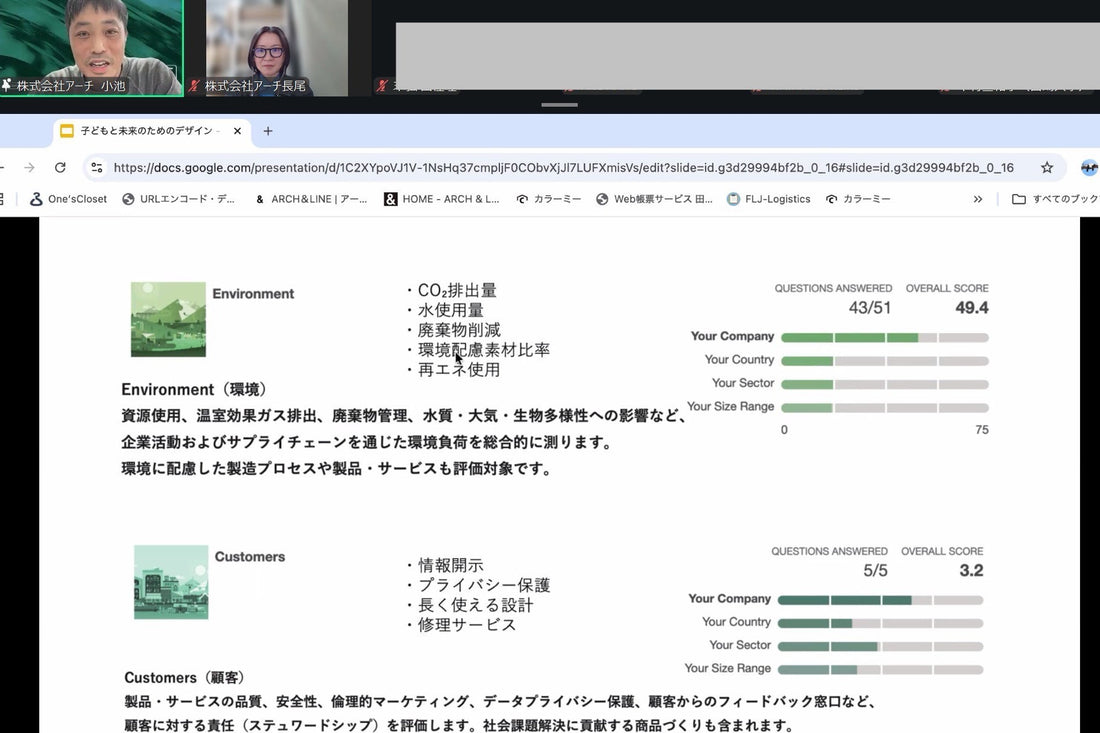This screenshot has height=733, width=1100.
Task: Open the URLエンコード bookmark
Action: [x=179, y=199]
